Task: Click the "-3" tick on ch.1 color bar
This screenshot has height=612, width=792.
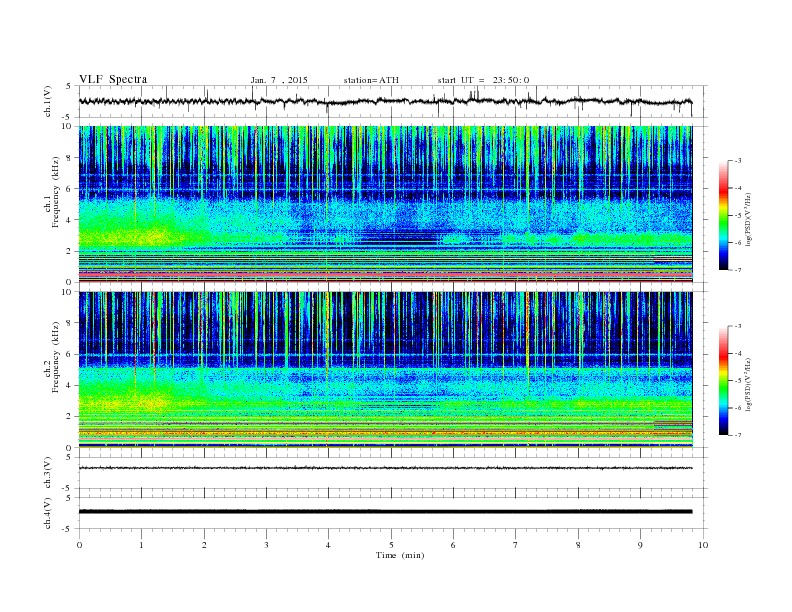Action: point(738,161)
